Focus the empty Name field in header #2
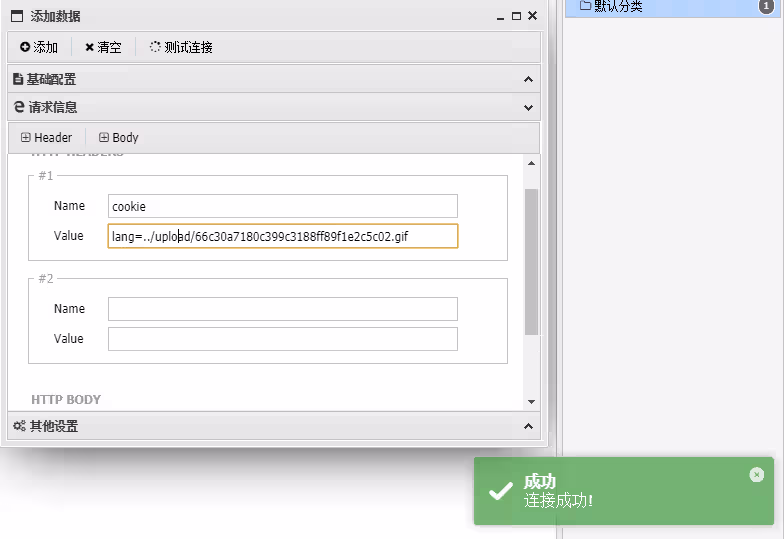Image resolution: width=784 pixels, height=539 pixels. click(x=282, y=309)
